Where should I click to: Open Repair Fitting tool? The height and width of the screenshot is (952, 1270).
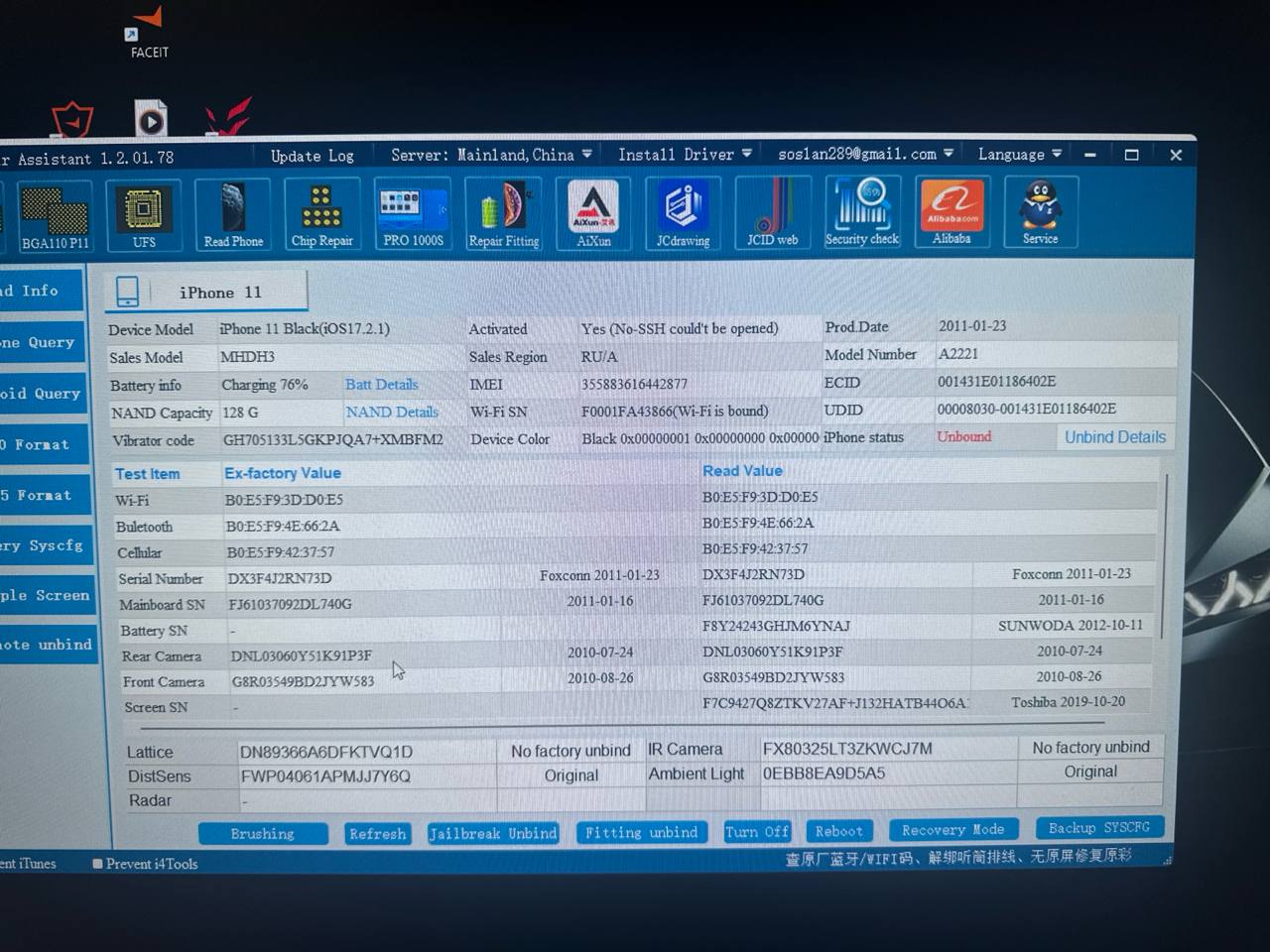(504, 213)
